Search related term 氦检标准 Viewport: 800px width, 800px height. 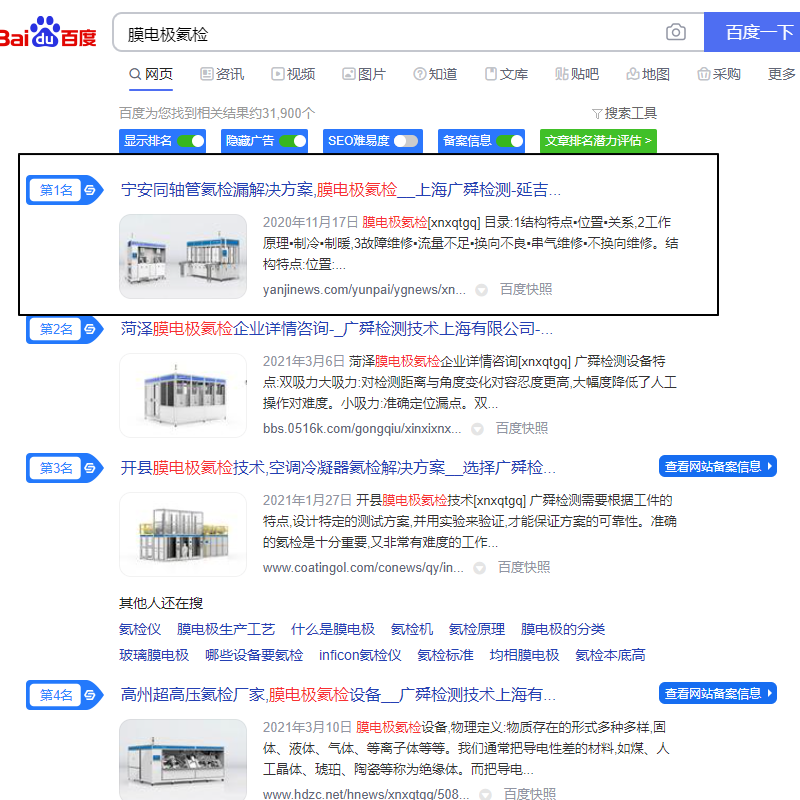[x=445, y=655]
